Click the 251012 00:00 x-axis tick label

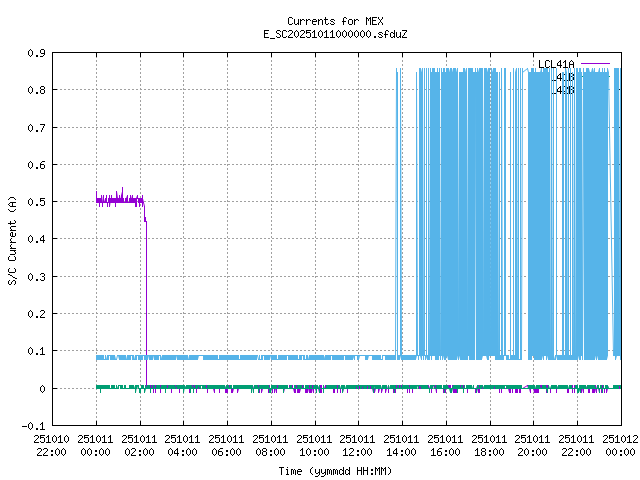(x=621, y=444)
